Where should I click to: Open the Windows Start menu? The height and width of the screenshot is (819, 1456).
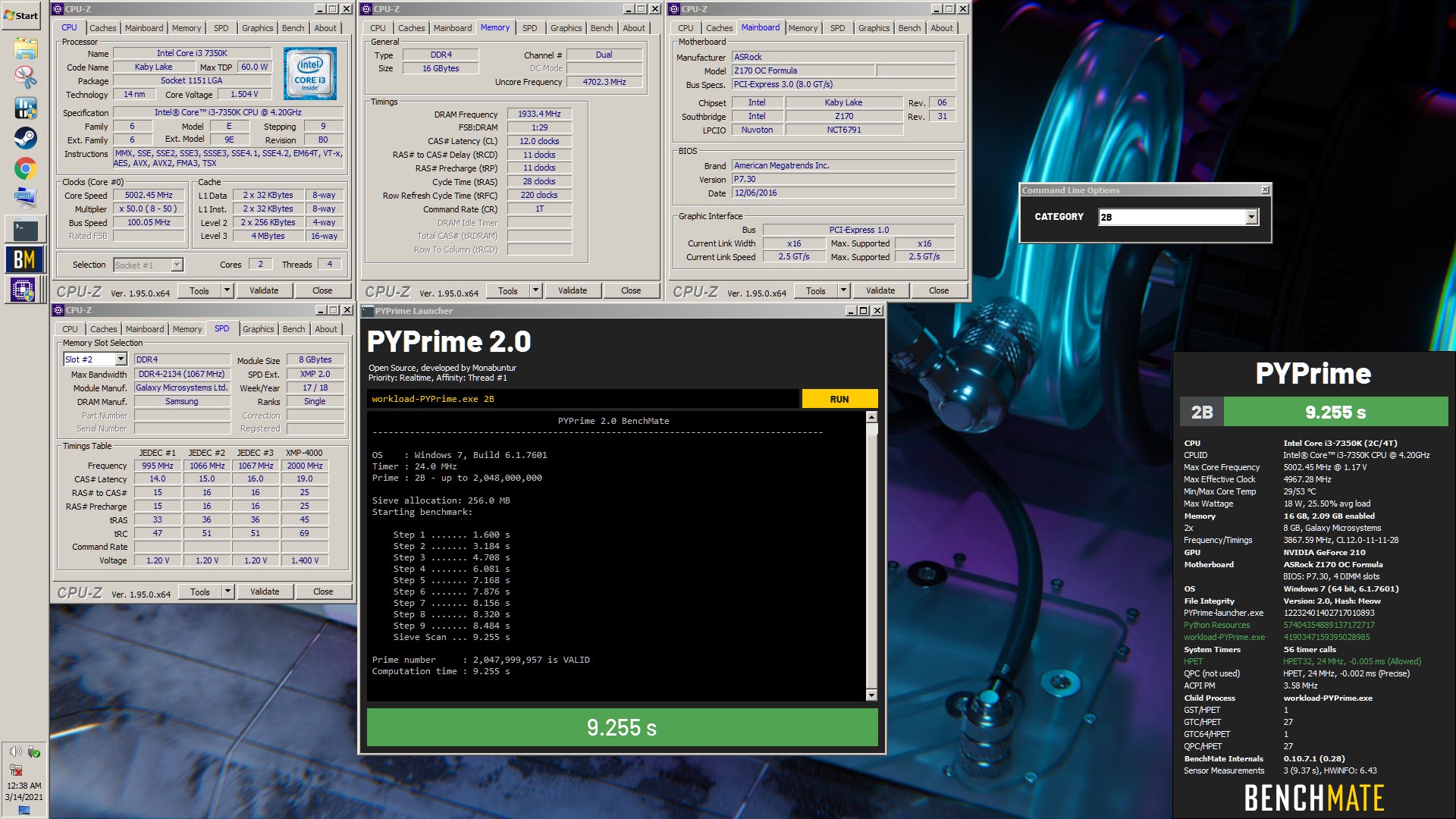21,15
